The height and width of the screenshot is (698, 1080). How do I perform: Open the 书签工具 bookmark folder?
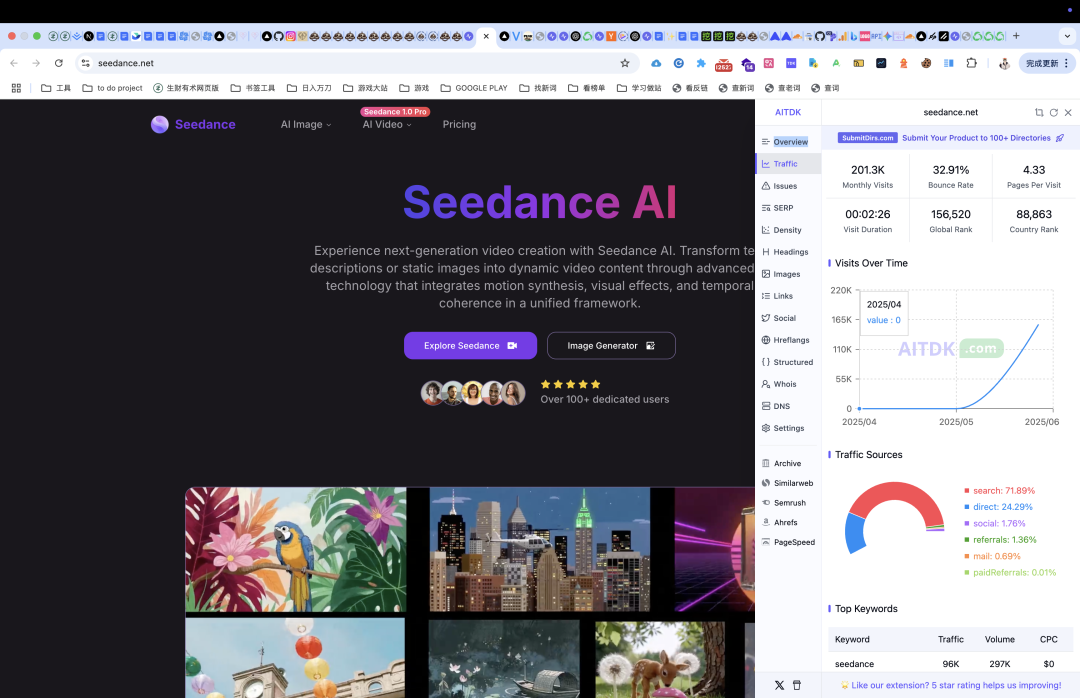click(253, 88)
